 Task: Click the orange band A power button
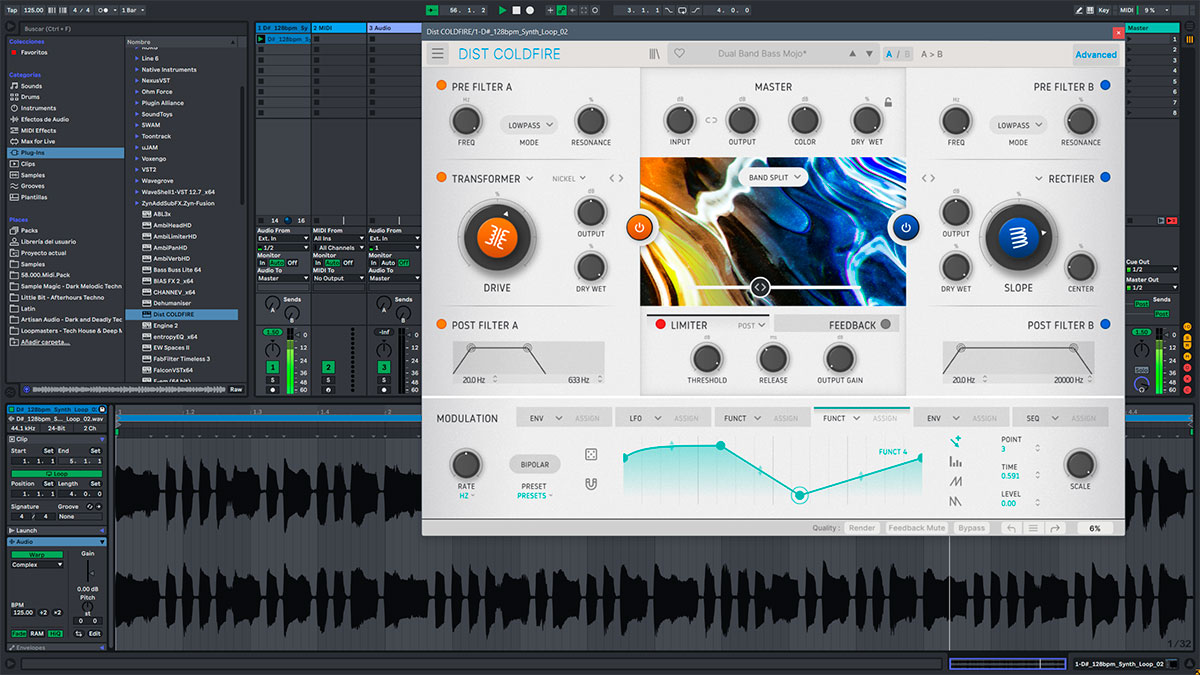(x=640, y=228)
